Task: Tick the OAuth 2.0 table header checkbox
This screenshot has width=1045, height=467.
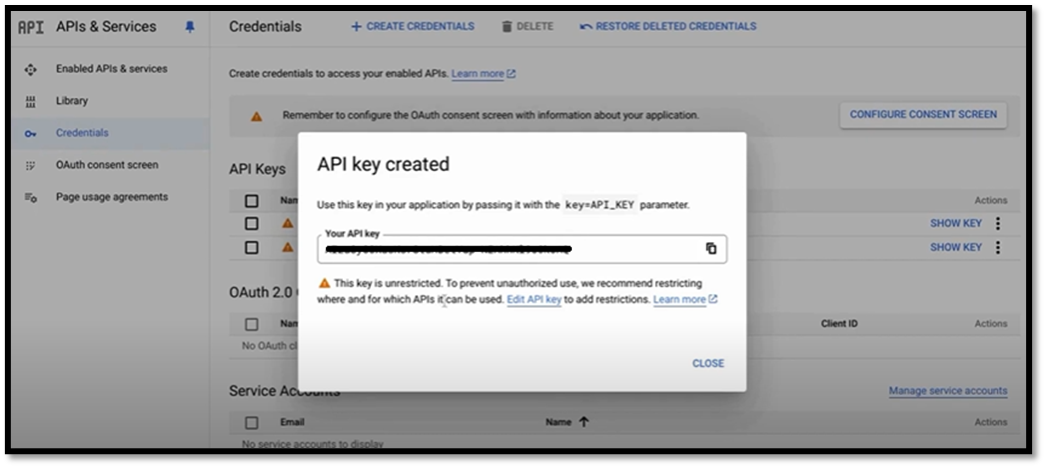Action: [x=251, y=324]
